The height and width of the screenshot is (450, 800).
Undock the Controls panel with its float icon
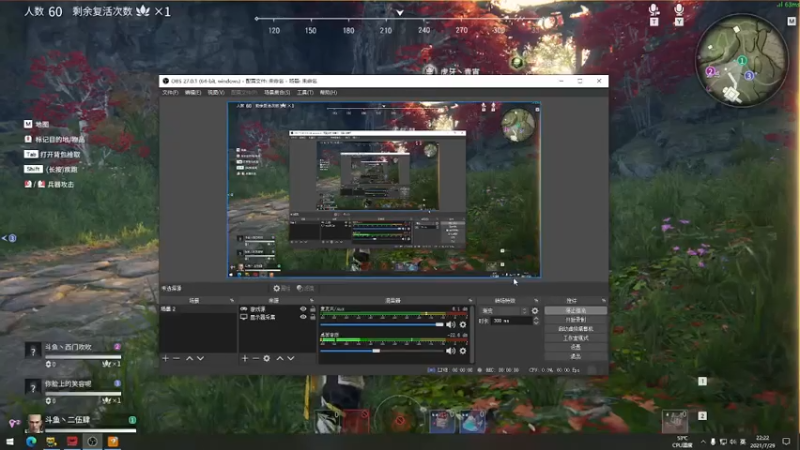click(x=604, y=301)
